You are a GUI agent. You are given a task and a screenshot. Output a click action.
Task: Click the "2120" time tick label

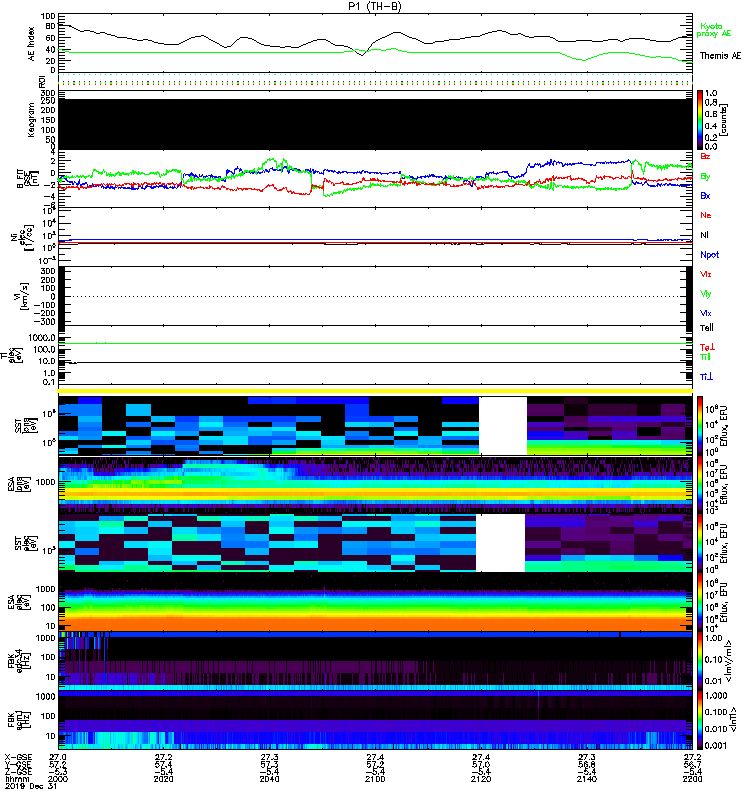[481, 779]
